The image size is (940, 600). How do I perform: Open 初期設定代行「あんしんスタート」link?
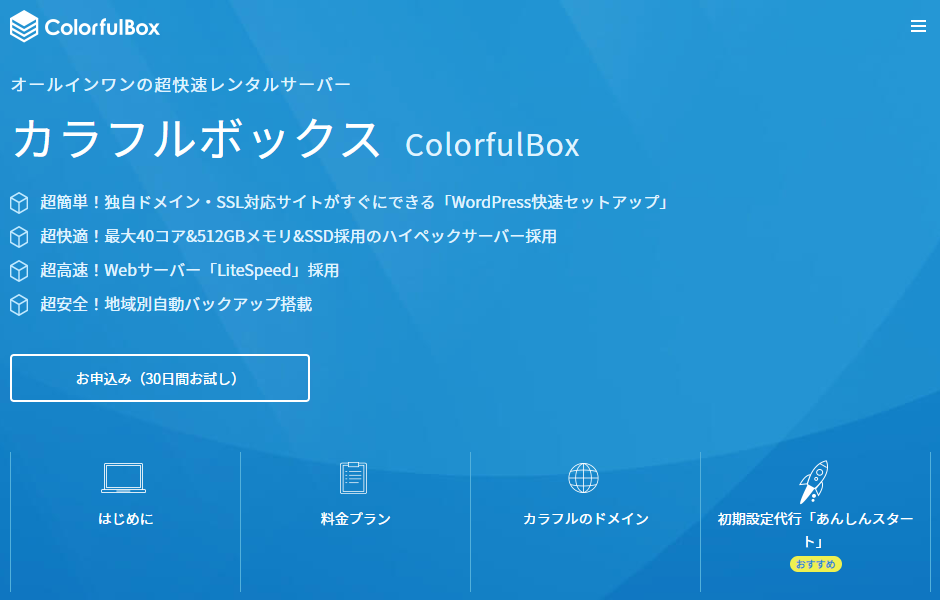[x=815, y=530]
